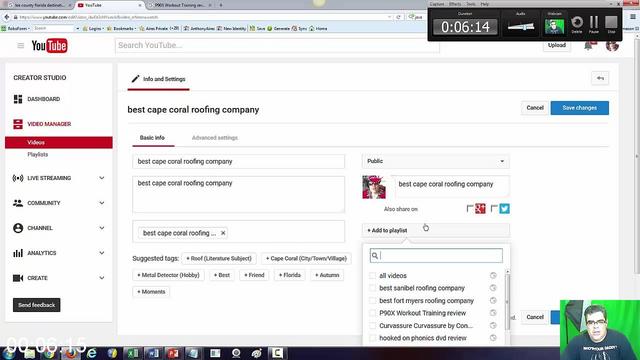This screenshot has width=640, height=360.
Task: Click the Community people icon
Action: [18, 203]
